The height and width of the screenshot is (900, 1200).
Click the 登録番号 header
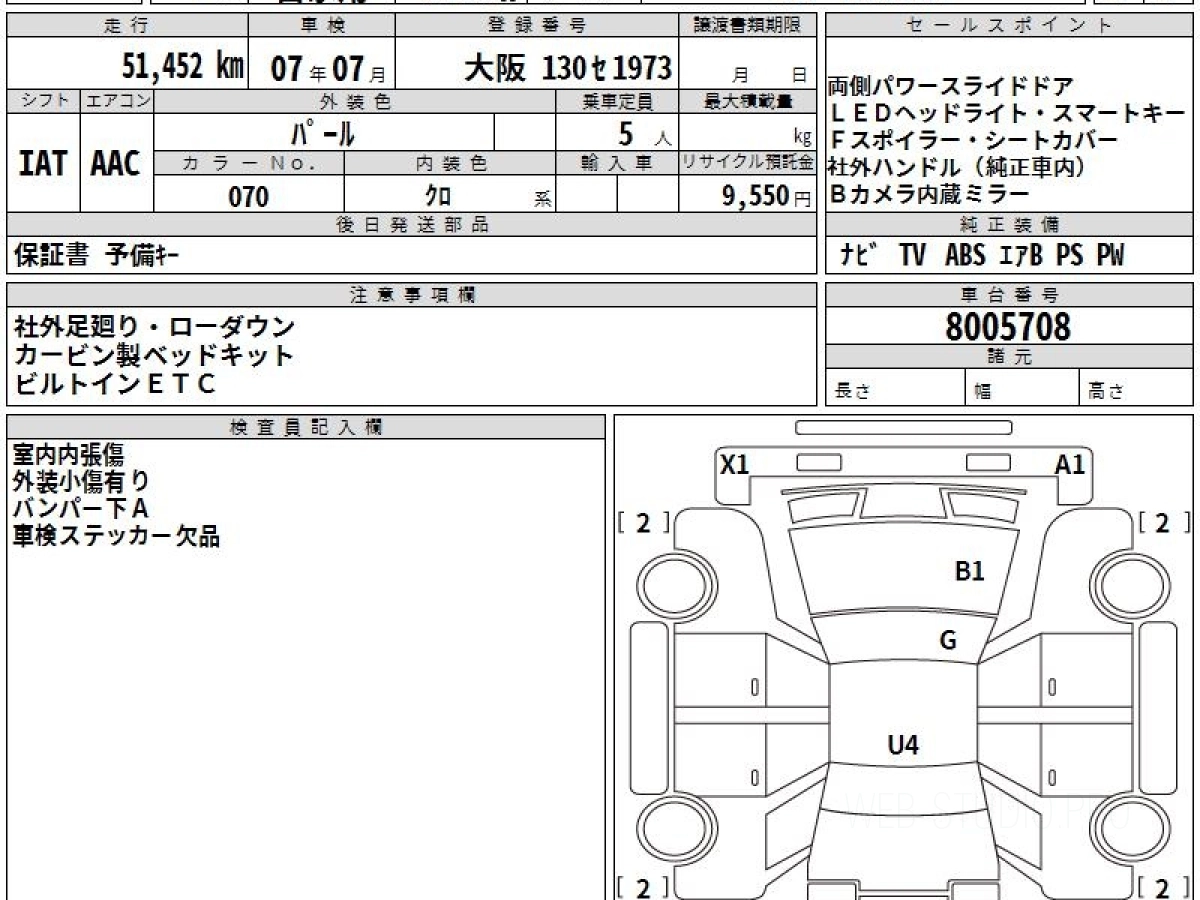(x=537, y=25)
